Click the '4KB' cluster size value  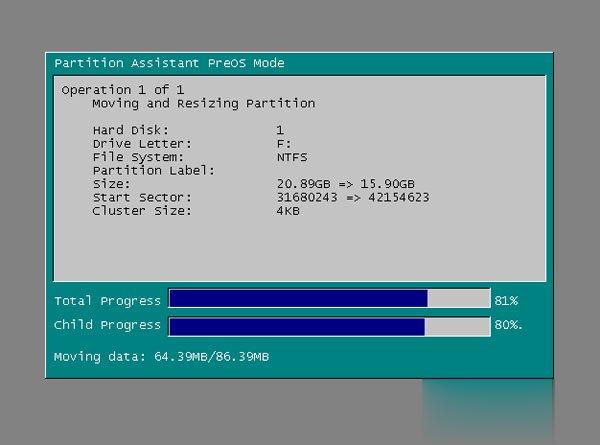(x=288, y=211)
